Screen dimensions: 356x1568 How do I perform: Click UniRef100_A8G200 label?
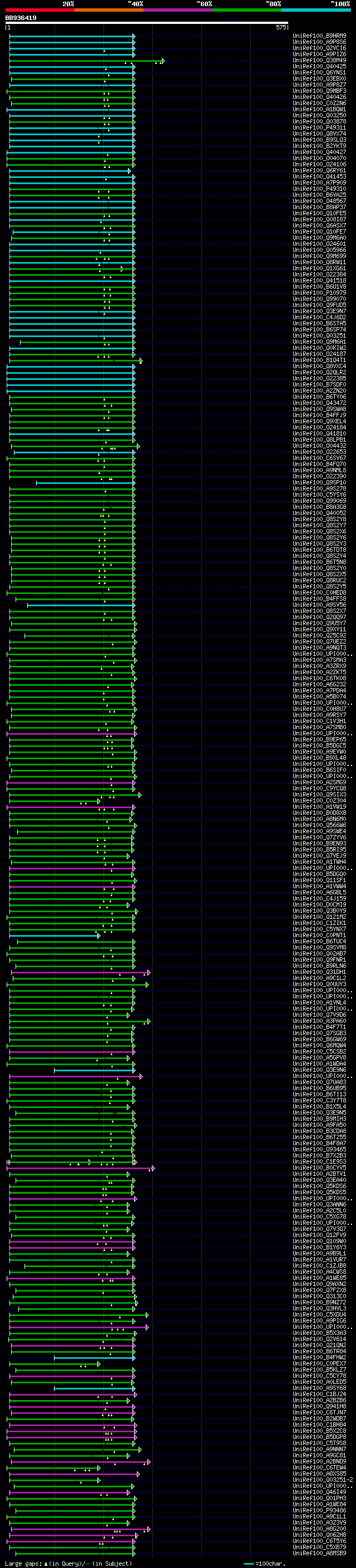319,1529
